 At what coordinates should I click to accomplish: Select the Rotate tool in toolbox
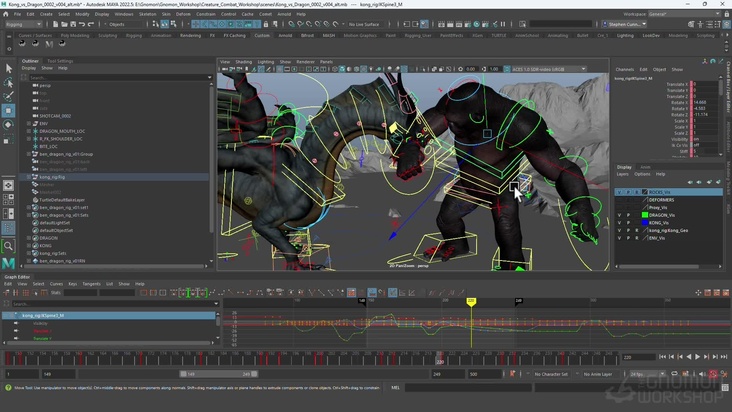click(x=8, y=125)
